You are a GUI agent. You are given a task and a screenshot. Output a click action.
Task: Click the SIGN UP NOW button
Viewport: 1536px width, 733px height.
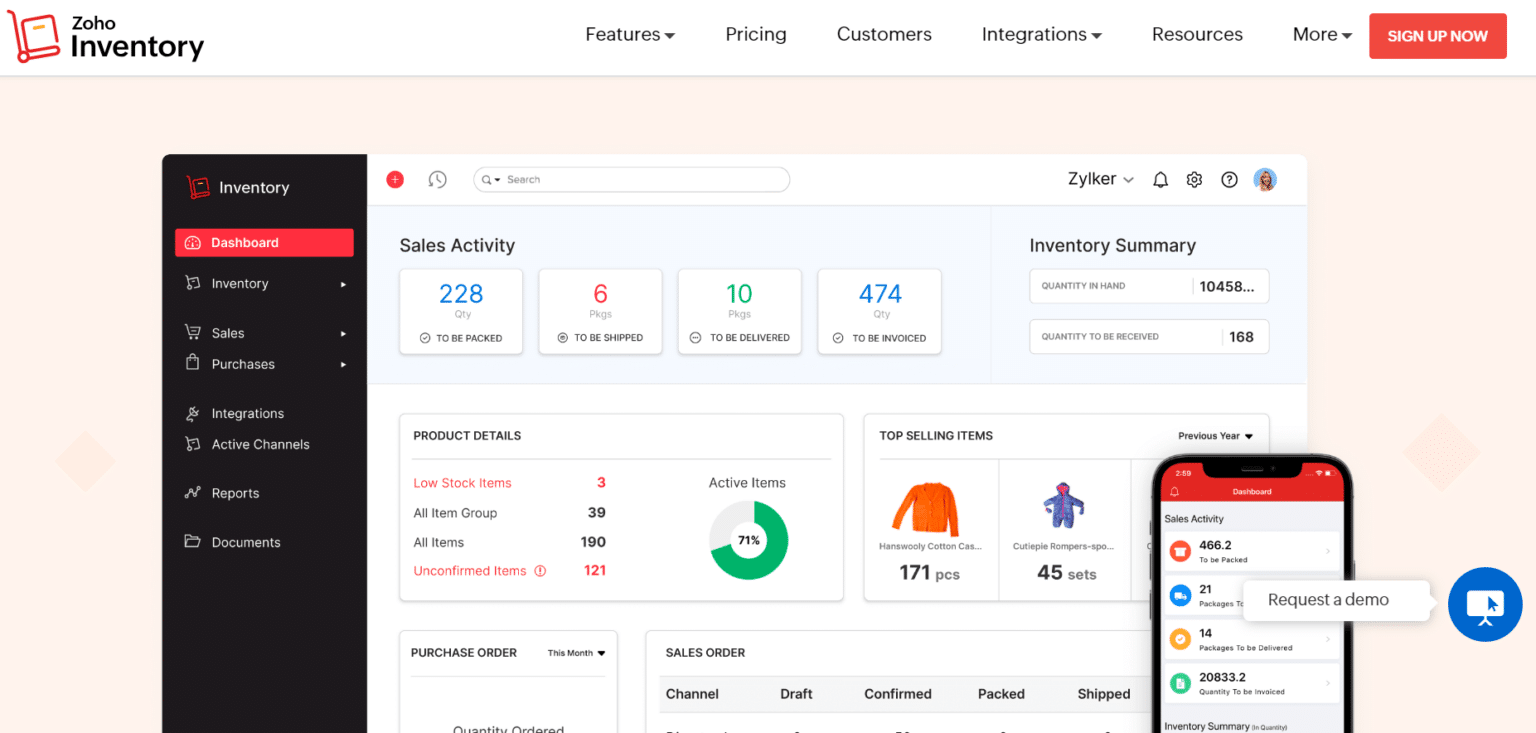point(1437,35)
